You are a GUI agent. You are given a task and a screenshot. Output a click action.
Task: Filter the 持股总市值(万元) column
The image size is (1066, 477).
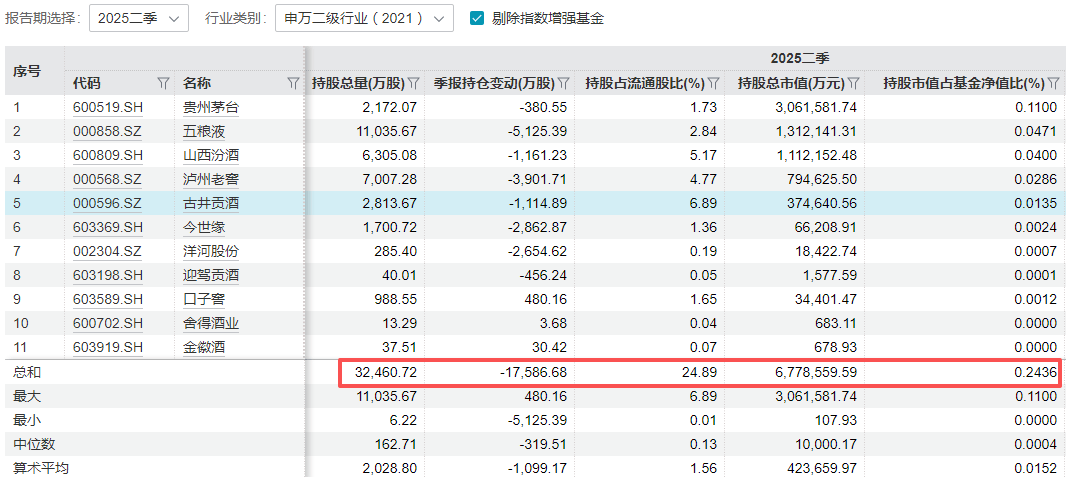(855, 83)
